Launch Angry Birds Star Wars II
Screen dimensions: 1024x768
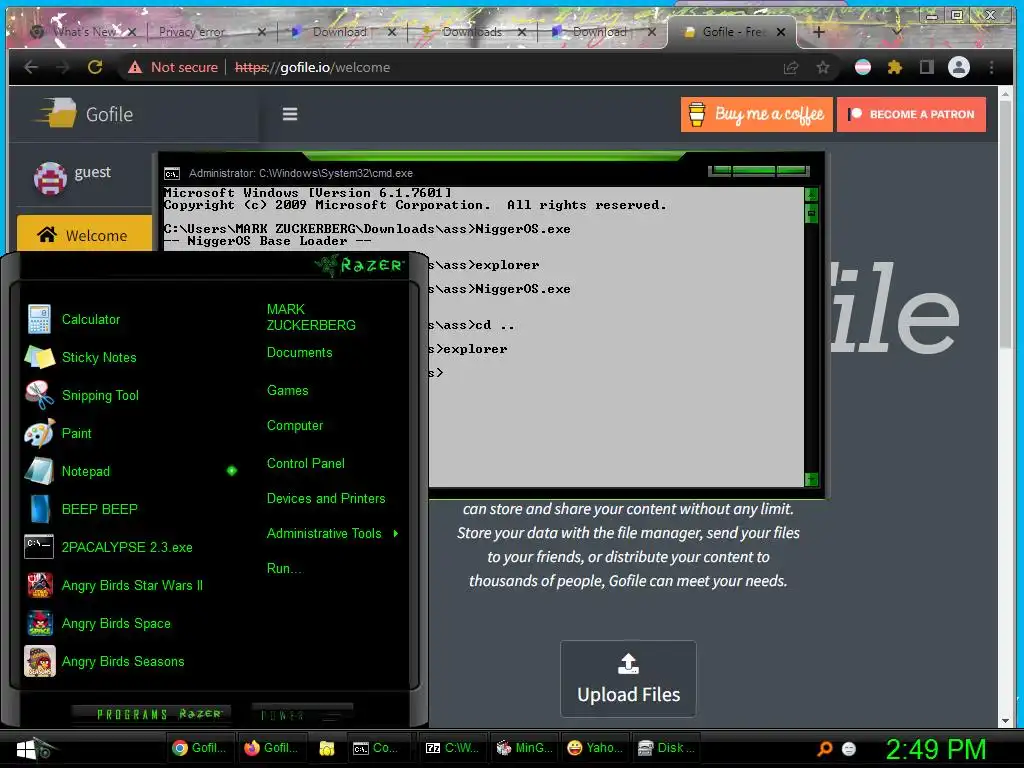point(114,585)
